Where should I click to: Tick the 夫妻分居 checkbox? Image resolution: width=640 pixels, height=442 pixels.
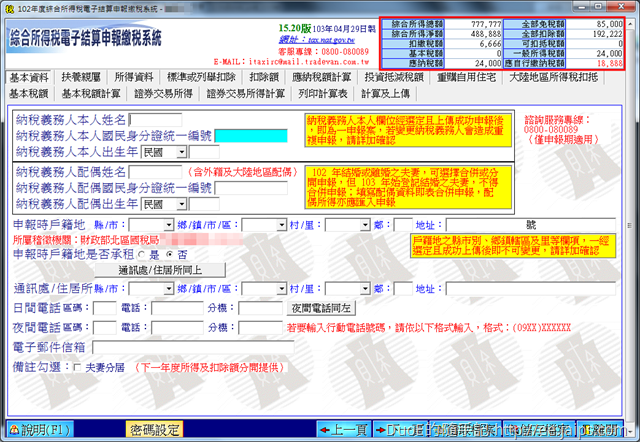pyautogui.click(x=77, y=368)
